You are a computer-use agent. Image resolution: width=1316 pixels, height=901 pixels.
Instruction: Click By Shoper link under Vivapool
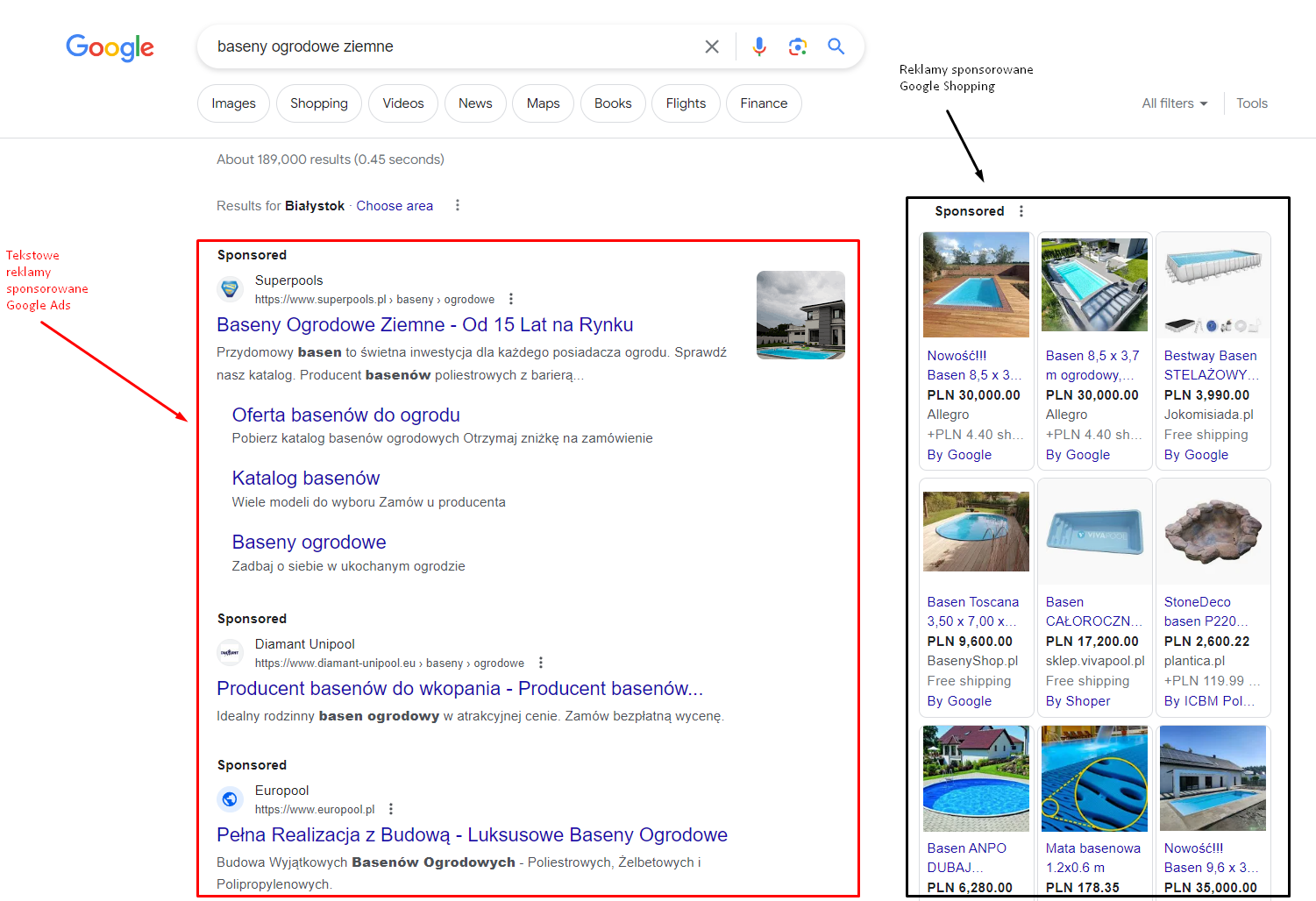click(1078, 701)
